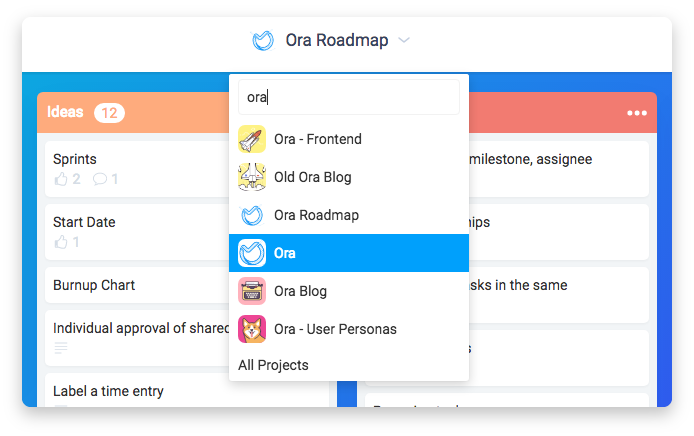Like the Start Date card

coord(63,242)
